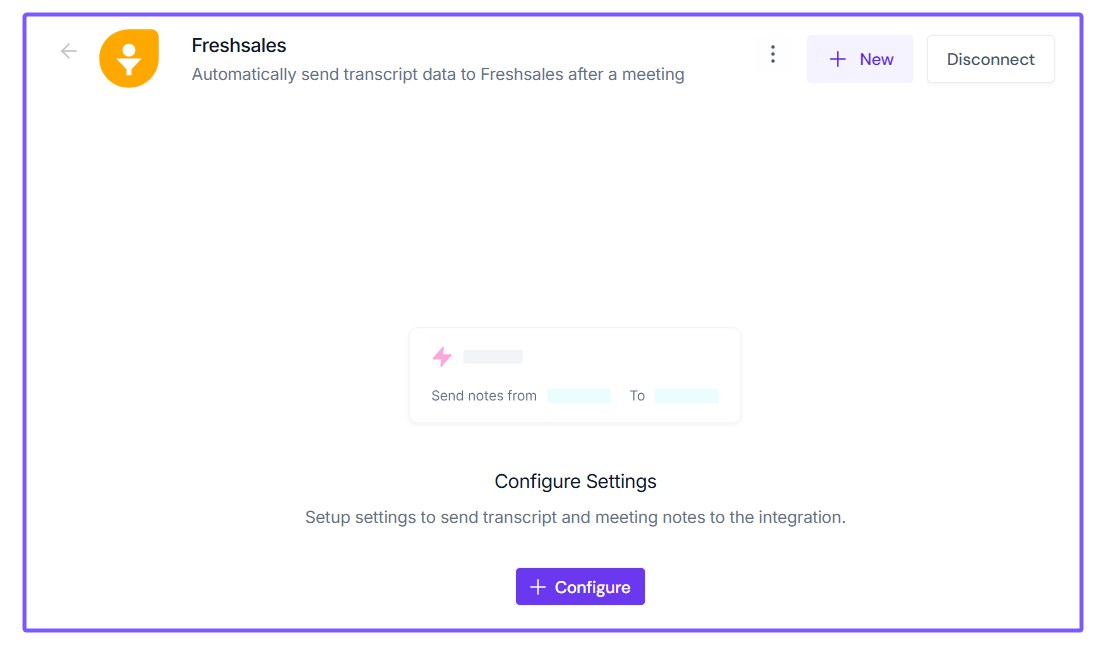Click the Disconnect button
The image size is (1113, 649).
click(x=990, y=59)
